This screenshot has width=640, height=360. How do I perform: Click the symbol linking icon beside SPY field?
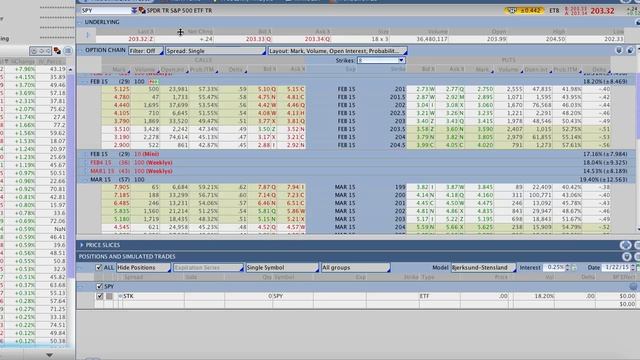tap(142, 10)
